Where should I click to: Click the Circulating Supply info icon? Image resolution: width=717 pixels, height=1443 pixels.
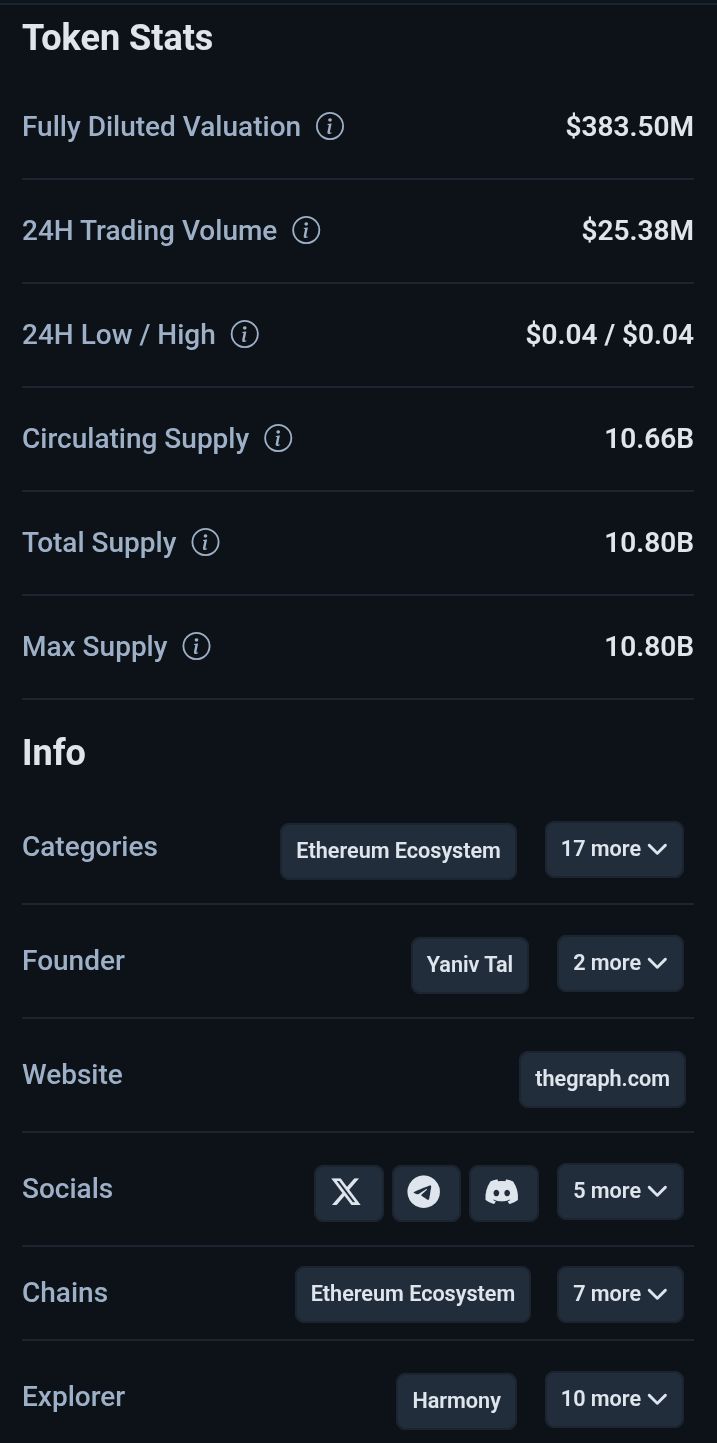click(278, 439)
